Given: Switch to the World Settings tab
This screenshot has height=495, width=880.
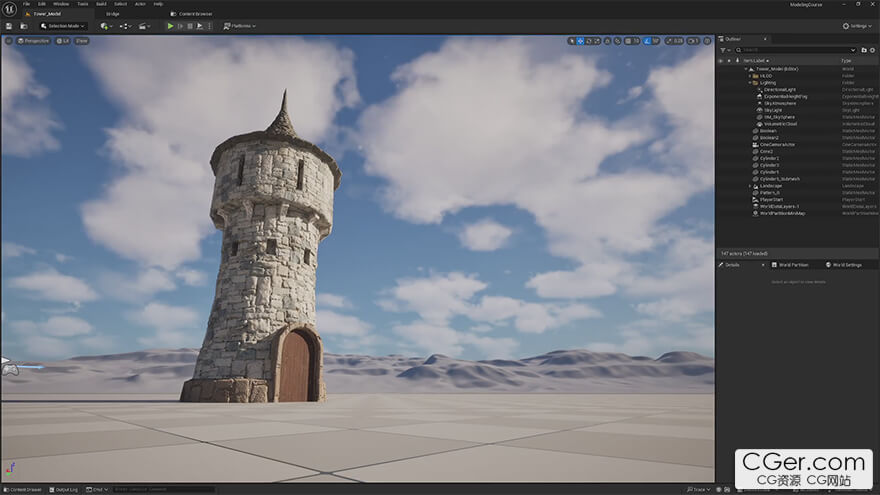Looking at the screenshot, I should [844, 265].
